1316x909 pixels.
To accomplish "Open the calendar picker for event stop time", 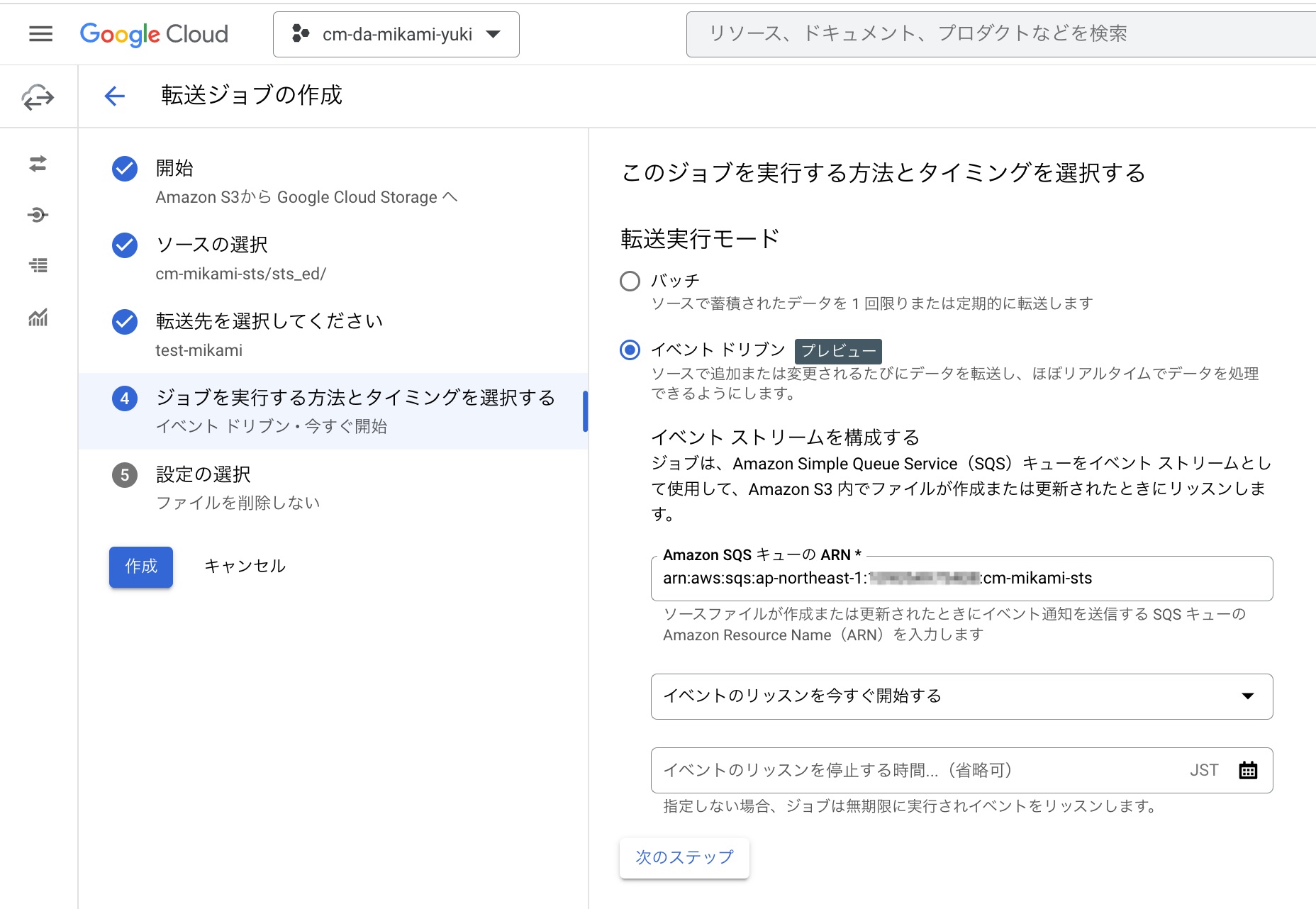I will [1248, 769].
